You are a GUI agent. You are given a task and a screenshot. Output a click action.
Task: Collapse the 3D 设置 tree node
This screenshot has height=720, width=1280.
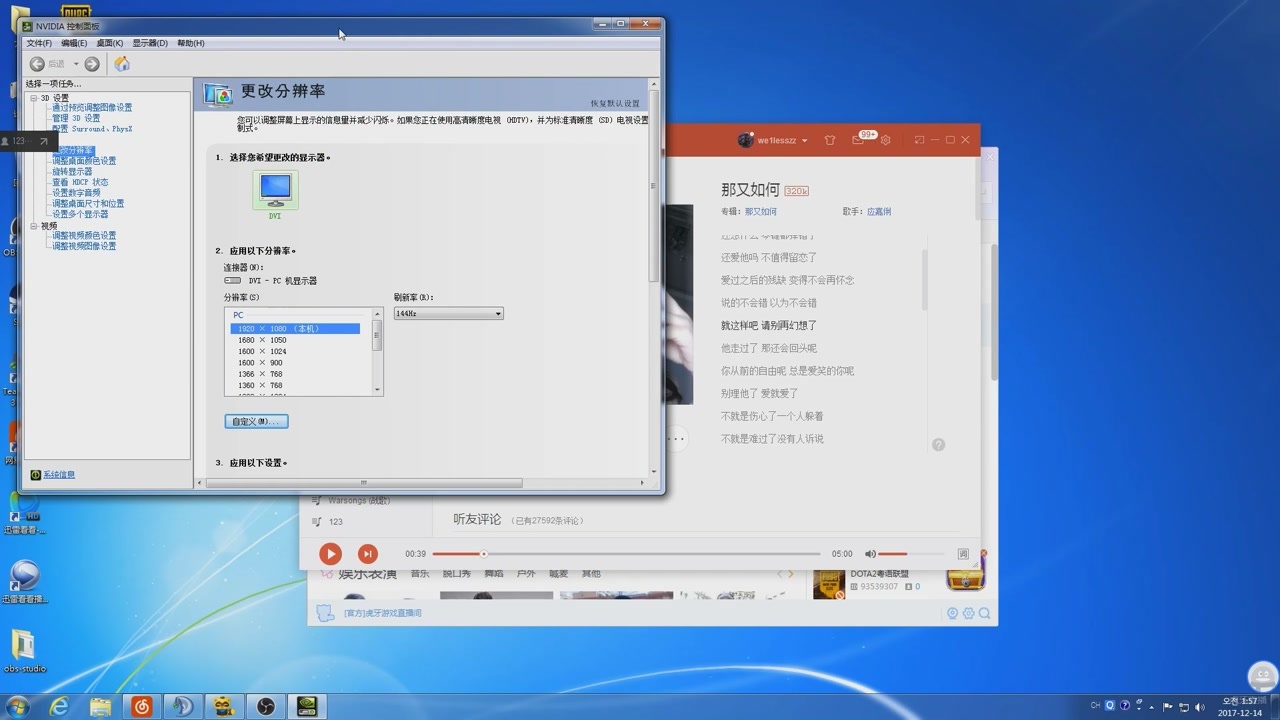[x=33, y=98]
